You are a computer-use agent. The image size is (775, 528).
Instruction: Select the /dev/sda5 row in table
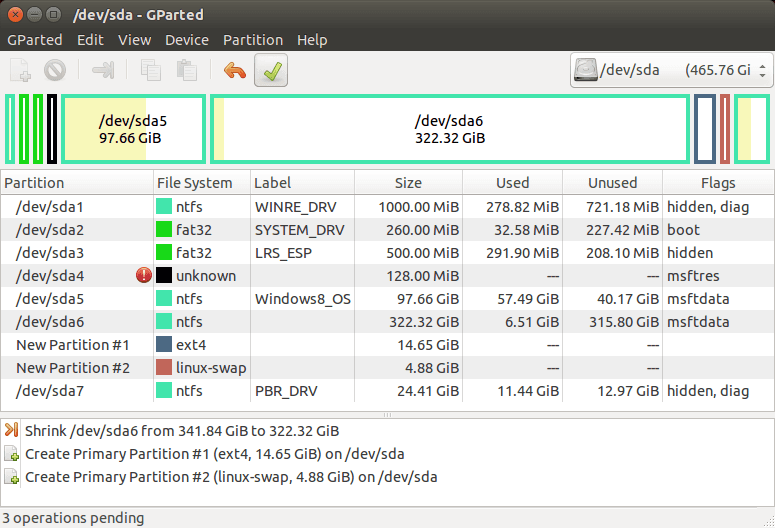(387, 299)
